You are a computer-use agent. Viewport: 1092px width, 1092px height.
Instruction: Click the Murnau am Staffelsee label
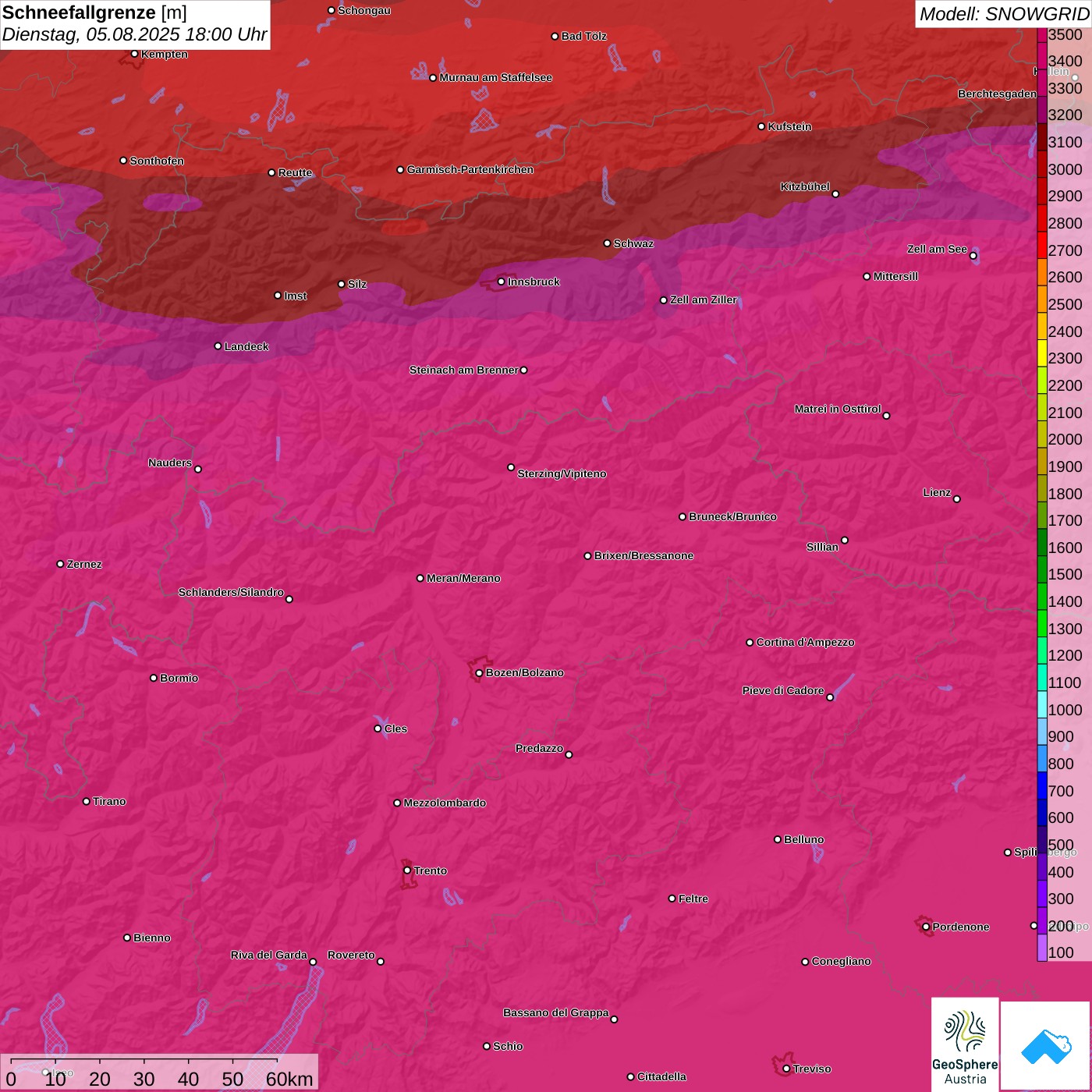495,77
